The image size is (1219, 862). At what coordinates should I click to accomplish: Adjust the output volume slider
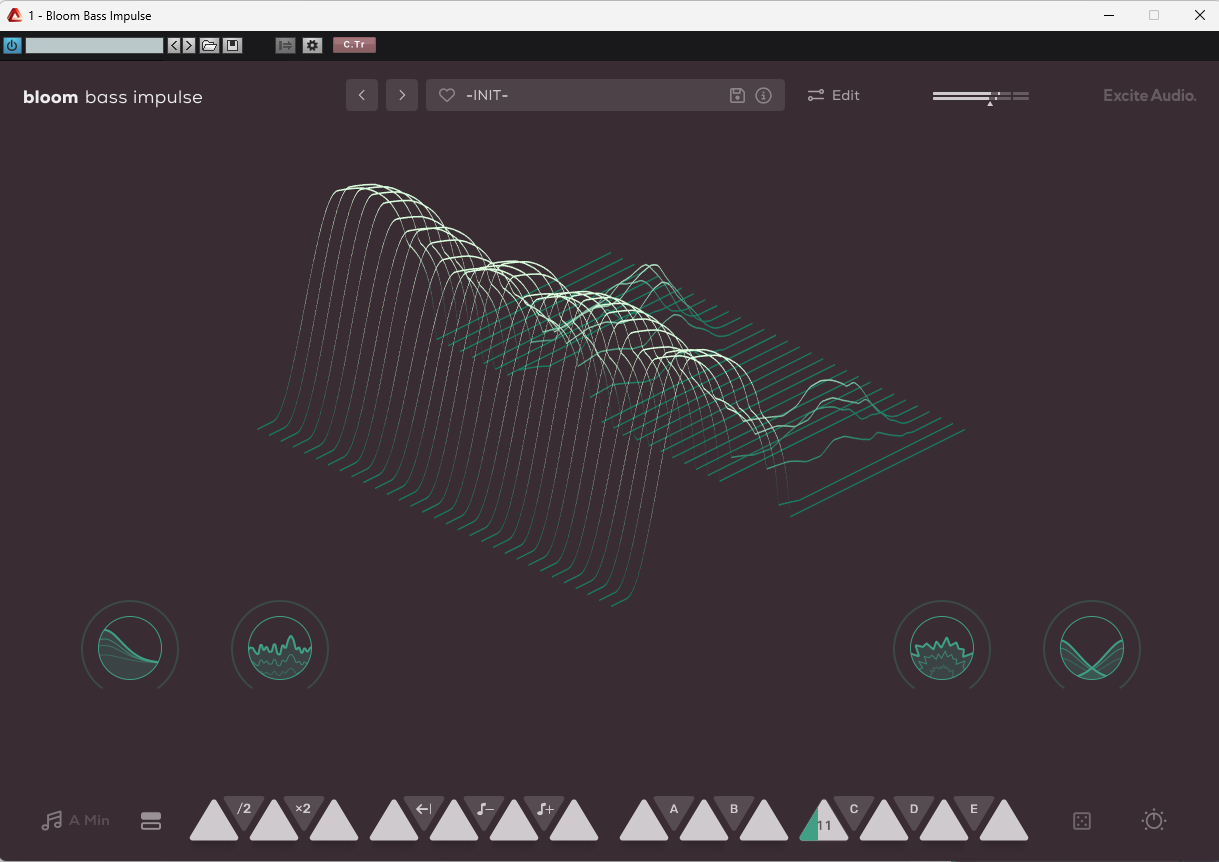(x=981, y=96)
